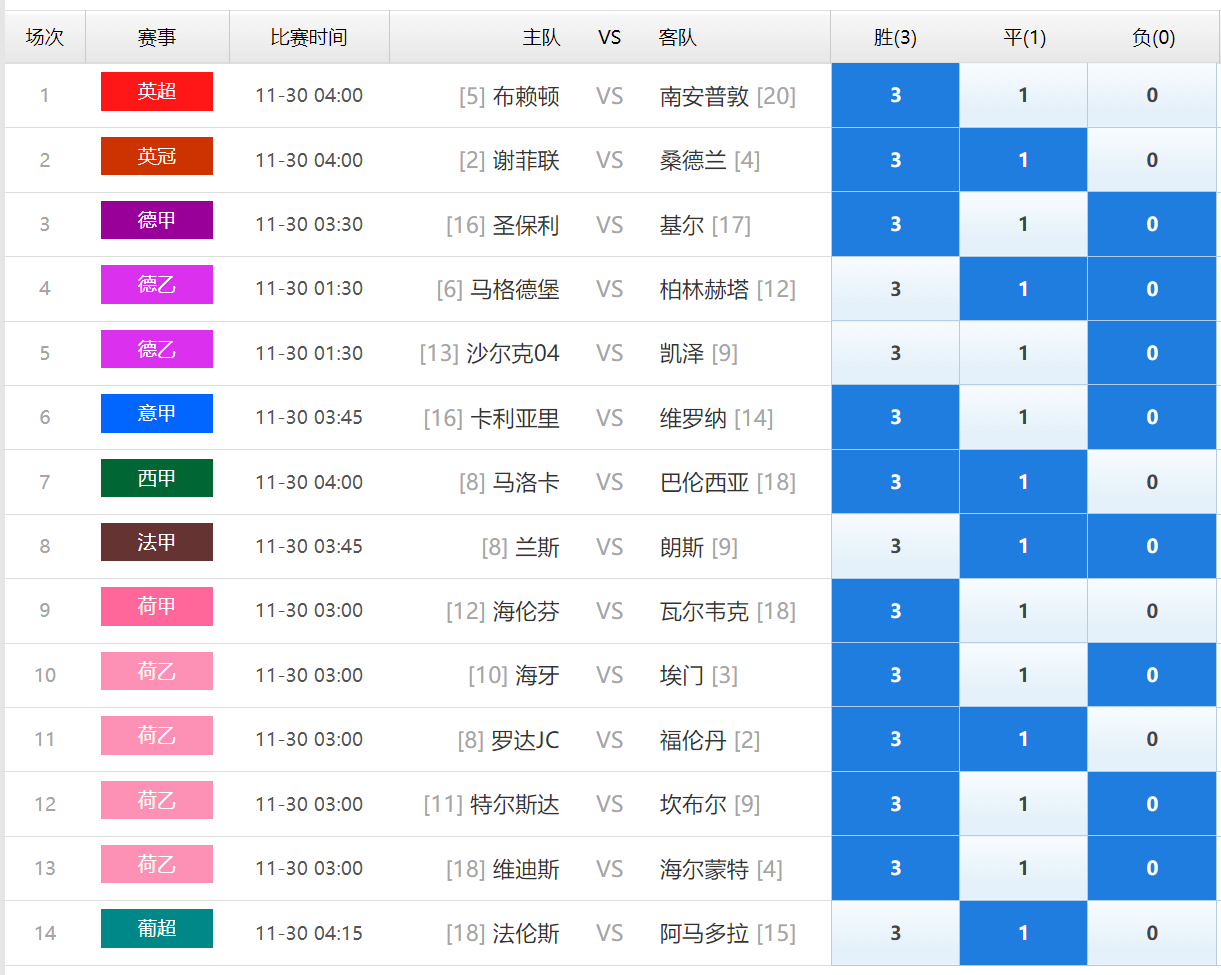Open the teal 葡超 league badge
This screenshot has width=1221, height=975.
157,928
